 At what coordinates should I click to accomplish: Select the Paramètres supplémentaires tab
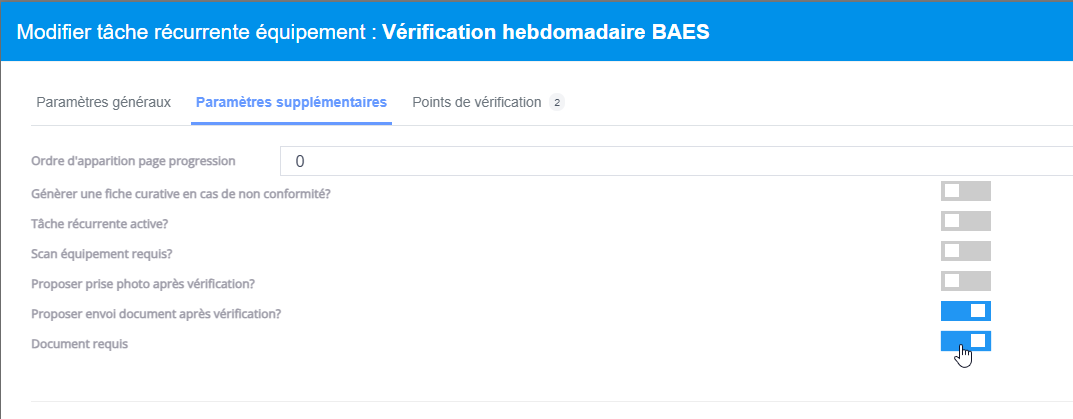pyautogui.click(x=291, y=102)
